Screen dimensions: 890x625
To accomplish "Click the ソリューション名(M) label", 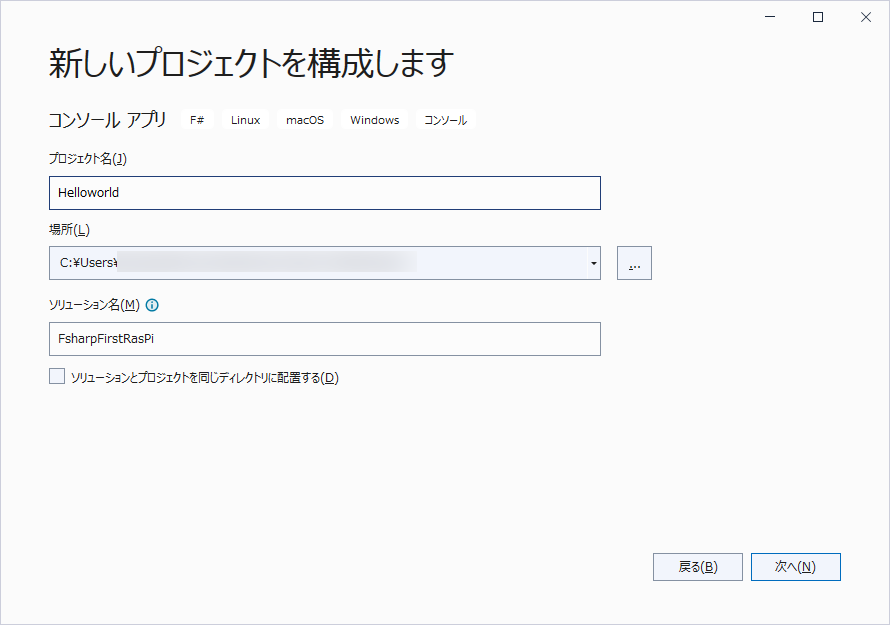I will pyautogui.click(x=94, y=305).
